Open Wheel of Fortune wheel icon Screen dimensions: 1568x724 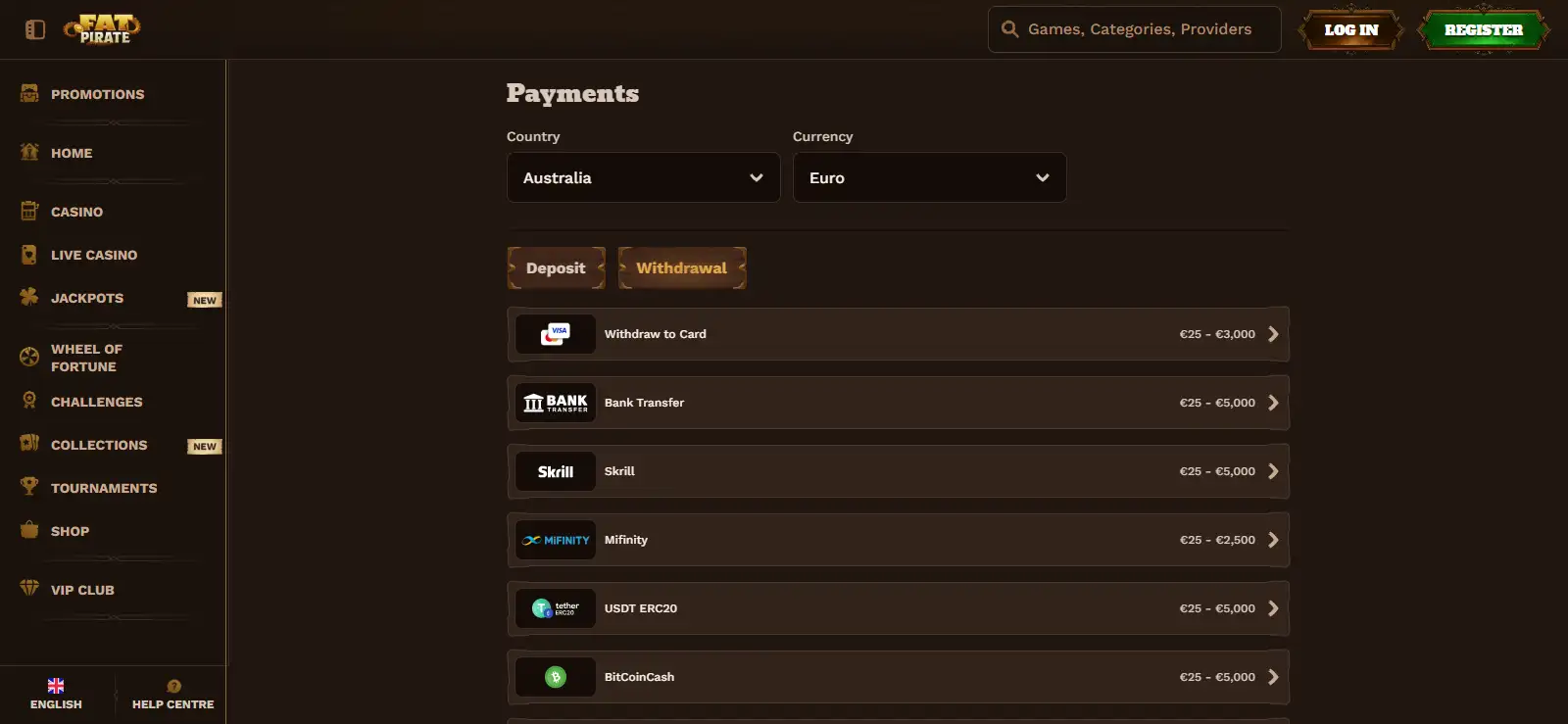click(x=29, y=357)
